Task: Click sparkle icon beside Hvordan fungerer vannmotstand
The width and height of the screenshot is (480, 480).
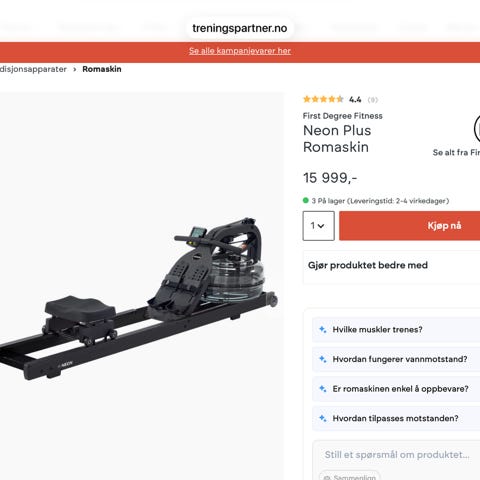Action: click(x=323, y=359)
